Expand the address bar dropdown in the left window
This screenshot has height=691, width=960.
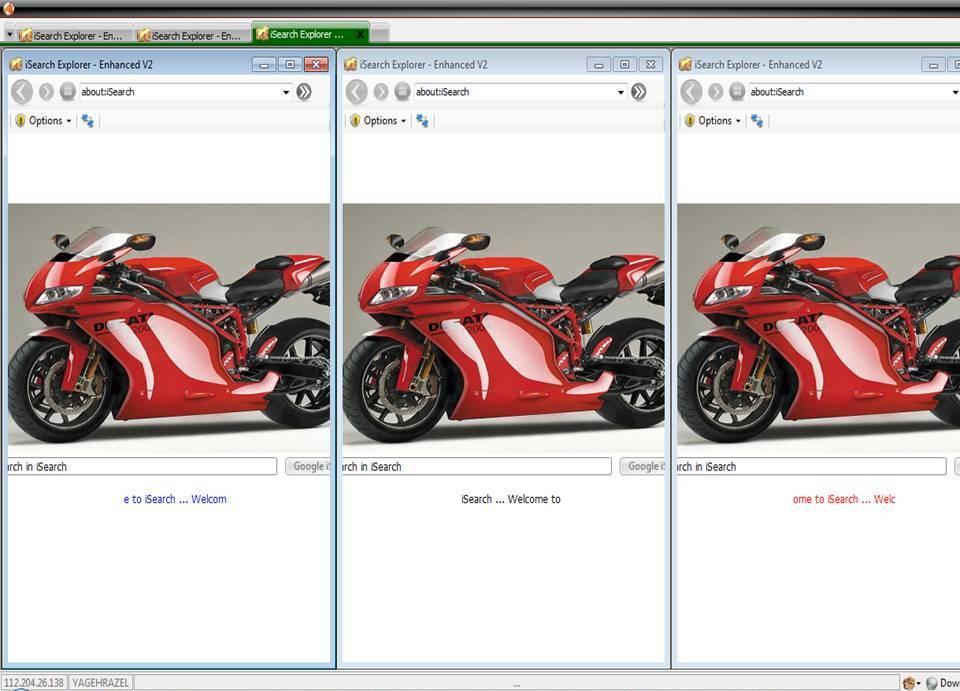click(286, 92)
